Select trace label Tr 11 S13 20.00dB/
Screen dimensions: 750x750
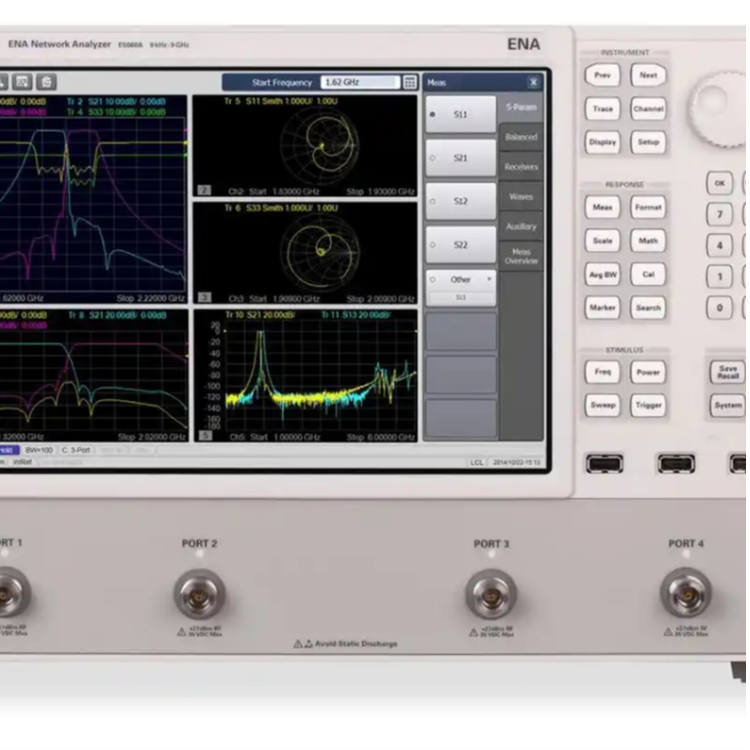tap(356, 315)
